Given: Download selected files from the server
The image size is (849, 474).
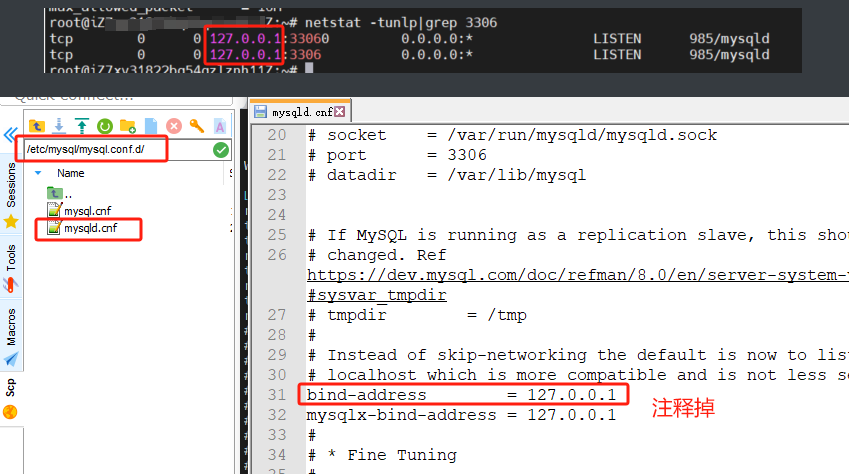Looking at the screenshot, I should 59,126.
